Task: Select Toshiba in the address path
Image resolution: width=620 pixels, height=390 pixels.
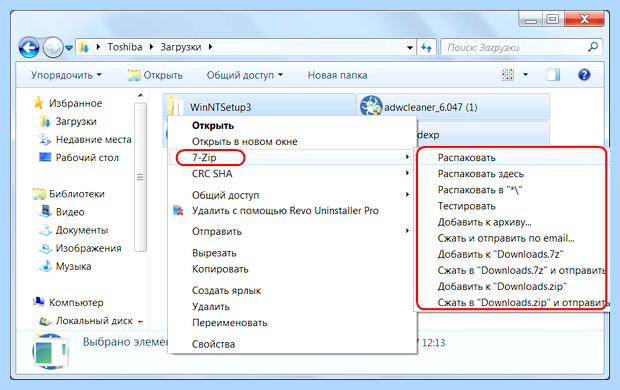Action: pos(125,47)
